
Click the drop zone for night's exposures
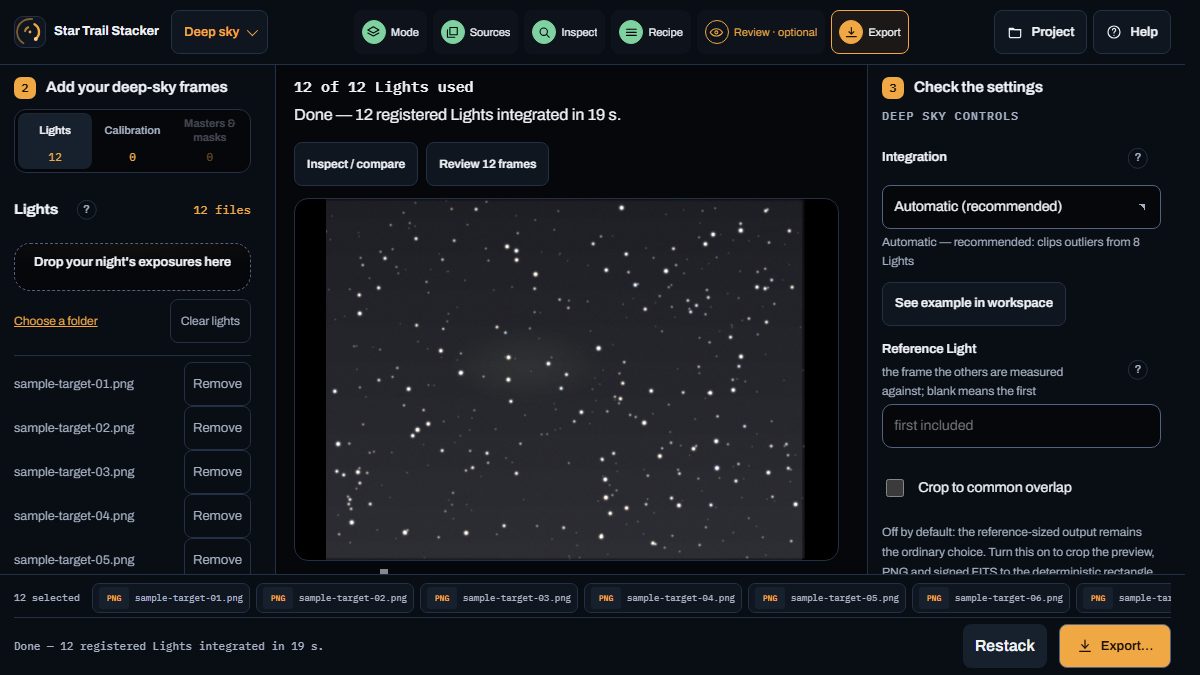(x=132, y=267)
